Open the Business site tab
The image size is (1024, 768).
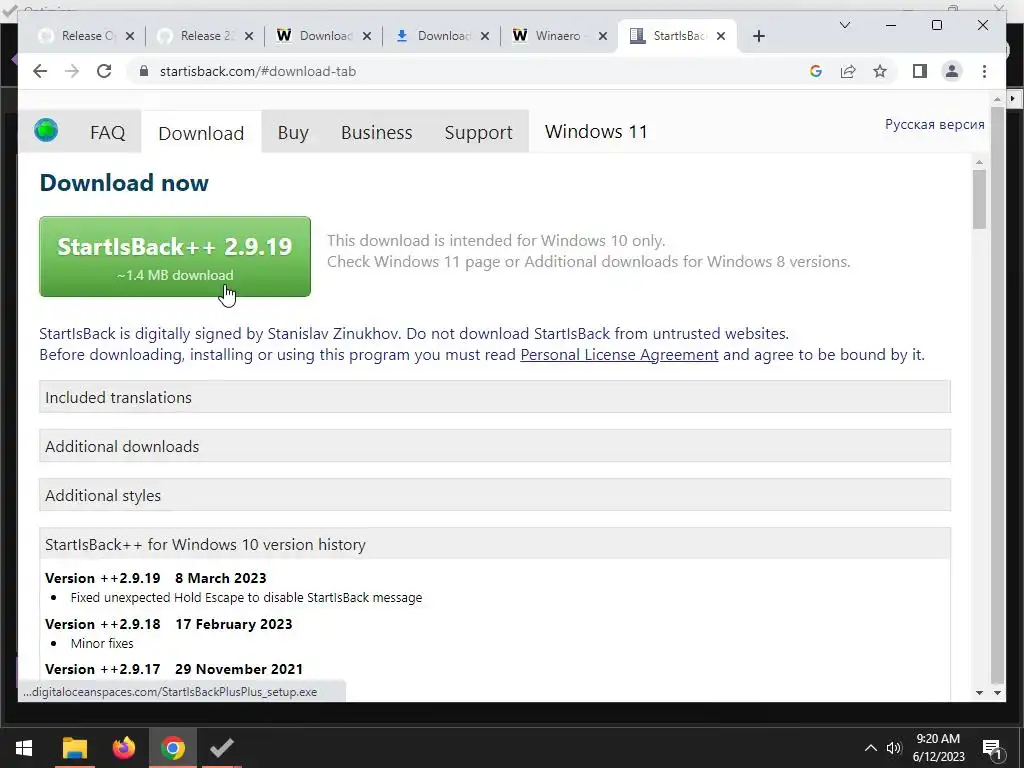376,133
